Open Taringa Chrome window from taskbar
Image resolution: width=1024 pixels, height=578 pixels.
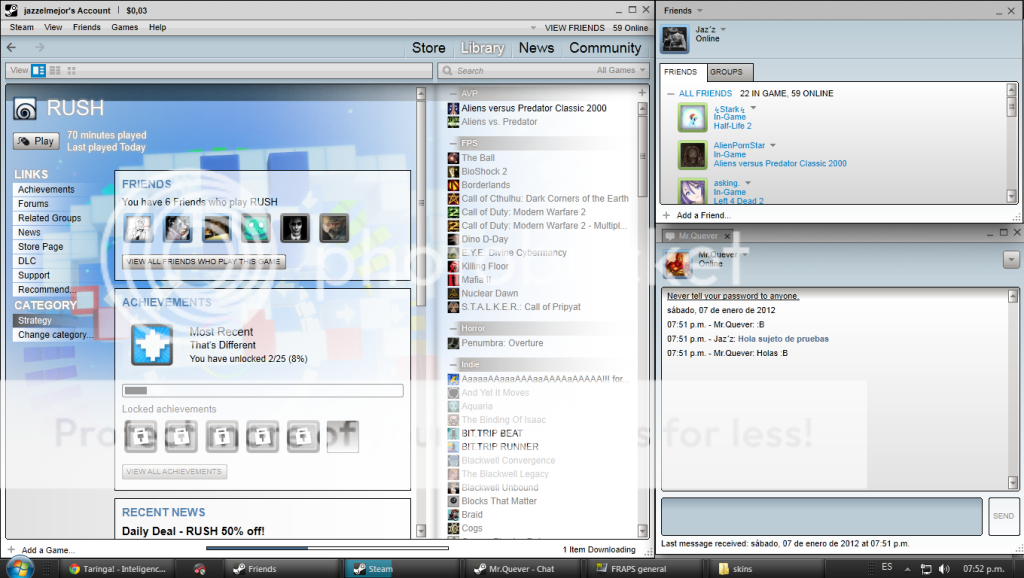pyautogui.click(x=118, y=569)
